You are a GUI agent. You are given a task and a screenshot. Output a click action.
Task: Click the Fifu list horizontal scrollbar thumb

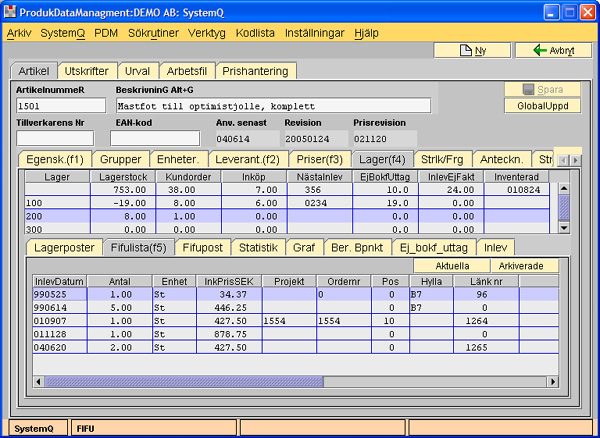[x=184, y=381]
